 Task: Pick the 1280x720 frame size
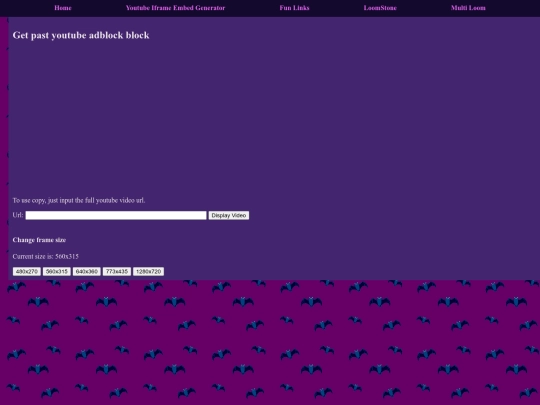pos(148,271)
